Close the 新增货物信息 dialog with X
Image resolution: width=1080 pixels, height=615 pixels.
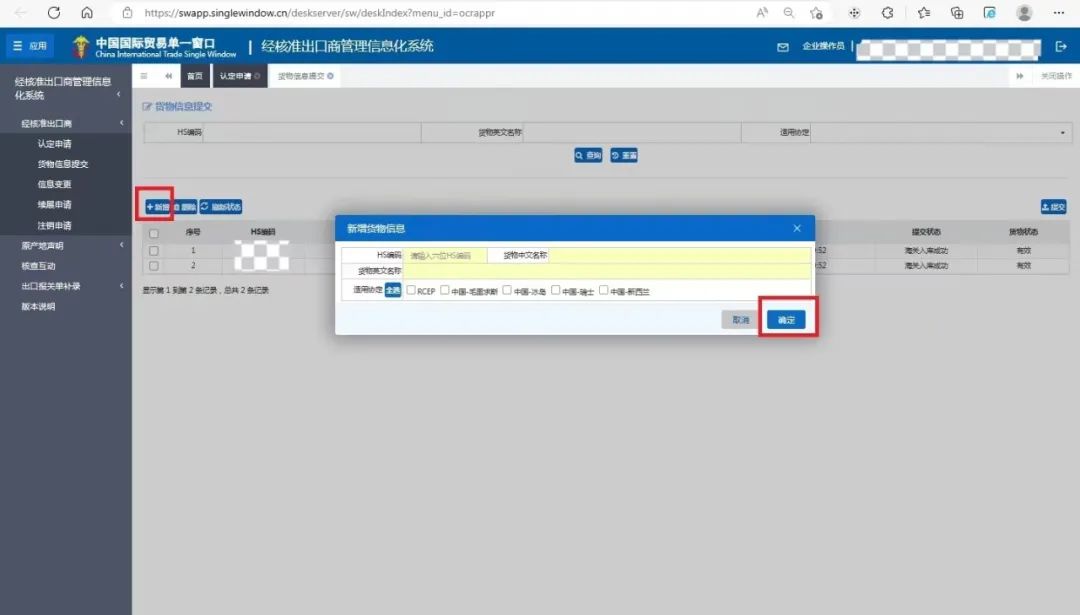coord(797,228)
